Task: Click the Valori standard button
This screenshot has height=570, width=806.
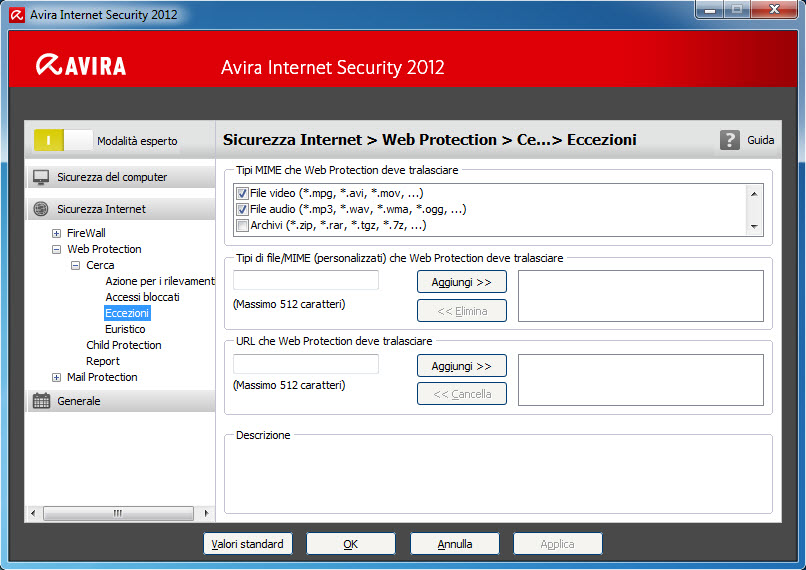Action: [x=248, y=544]
